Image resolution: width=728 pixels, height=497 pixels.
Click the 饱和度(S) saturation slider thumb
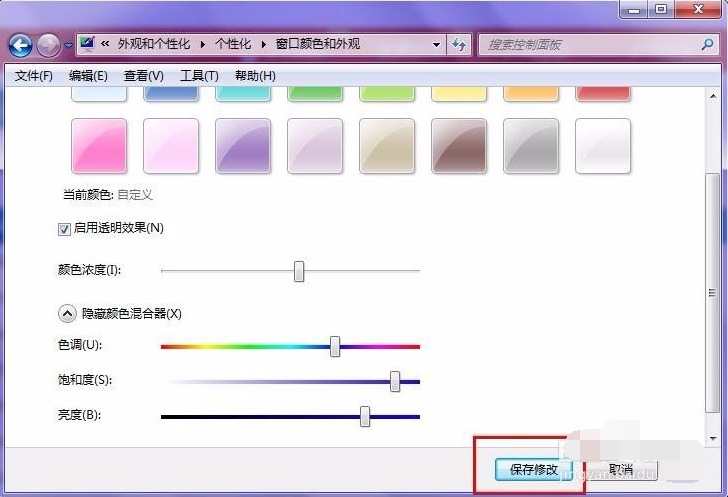[x=395, y=381]
